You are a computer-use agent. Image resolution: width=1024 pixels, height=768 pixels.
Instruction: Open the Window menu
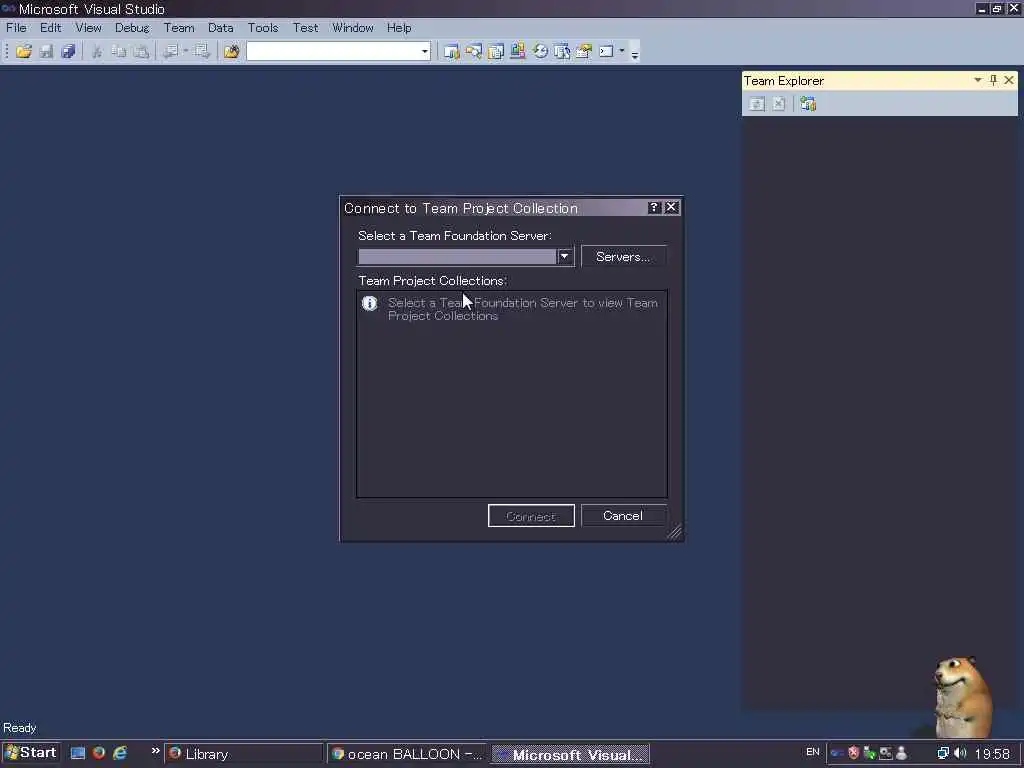pos(353,27)
